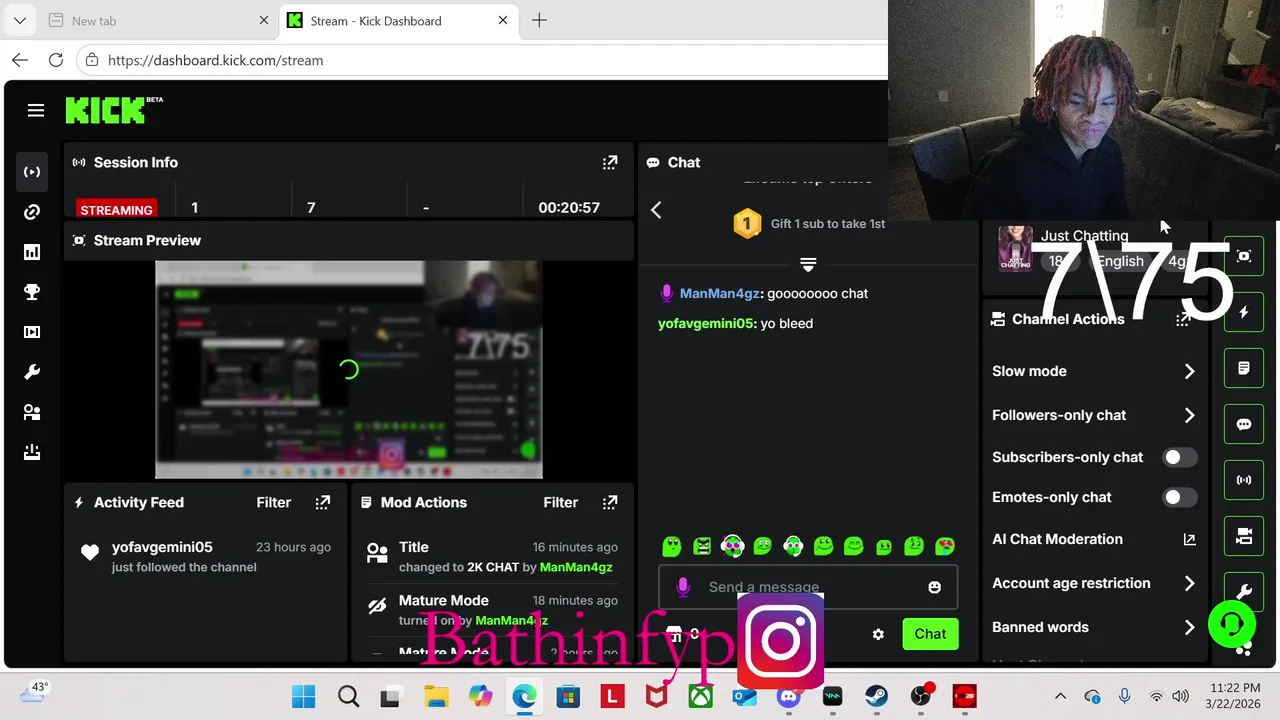The width and height of the screenshot is (1280, 720).
Task: Show hidden system tray icons chevron
Action: tap(1060, 696)
